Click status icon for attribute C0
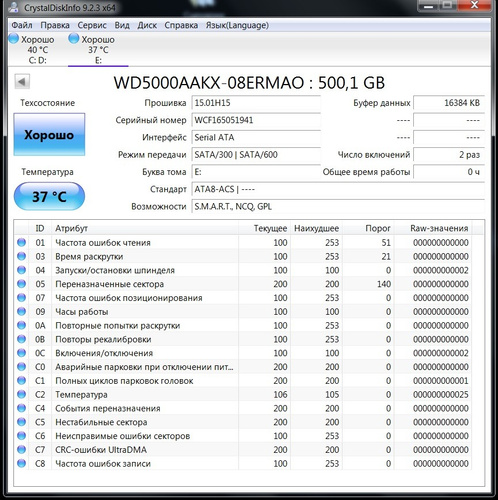Viewport: 498px width, 500px height. click(x=22, y=367)
